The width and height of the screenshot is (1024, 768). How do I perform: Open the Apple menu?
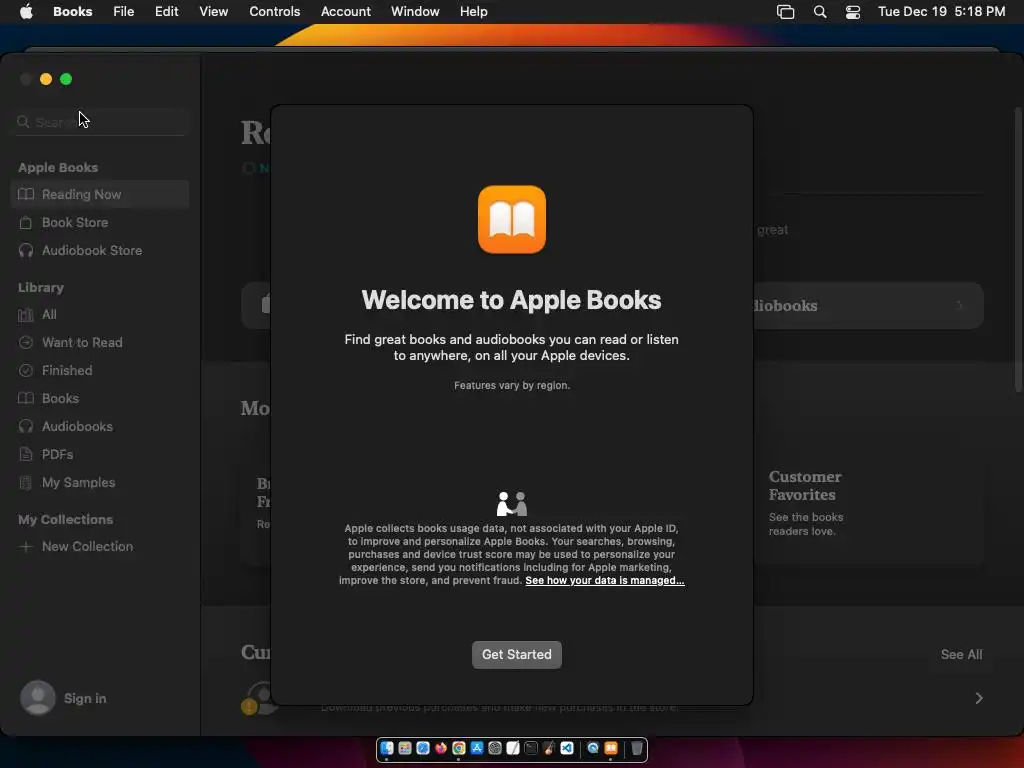(26, 11)
